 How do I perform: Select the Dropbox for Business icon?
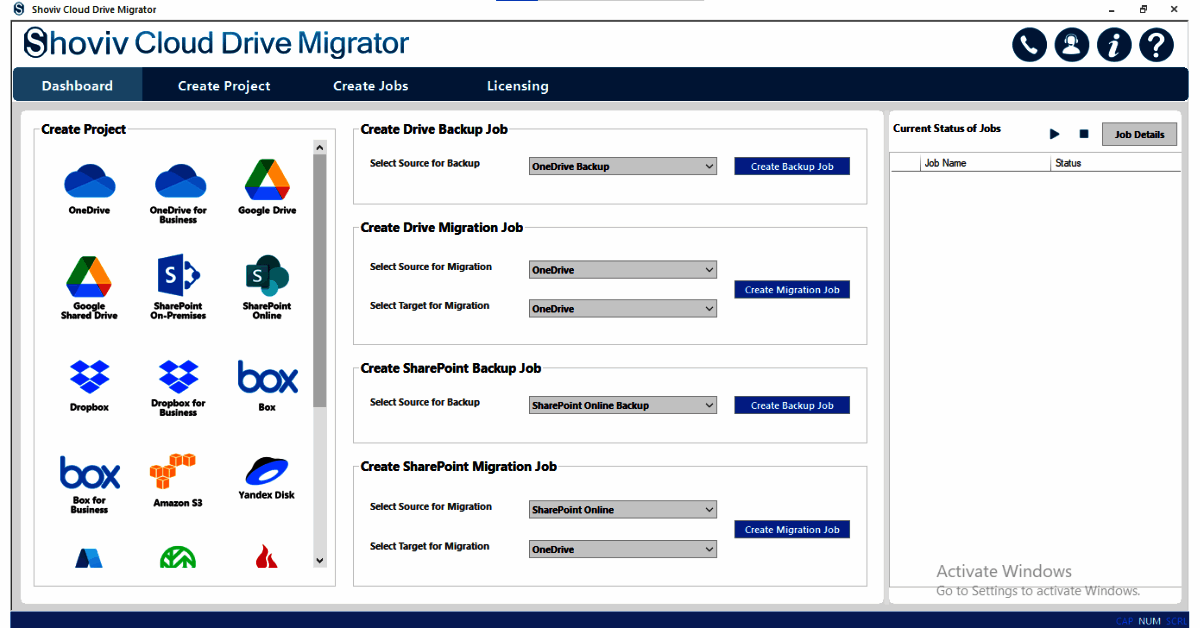coord(178,377)
